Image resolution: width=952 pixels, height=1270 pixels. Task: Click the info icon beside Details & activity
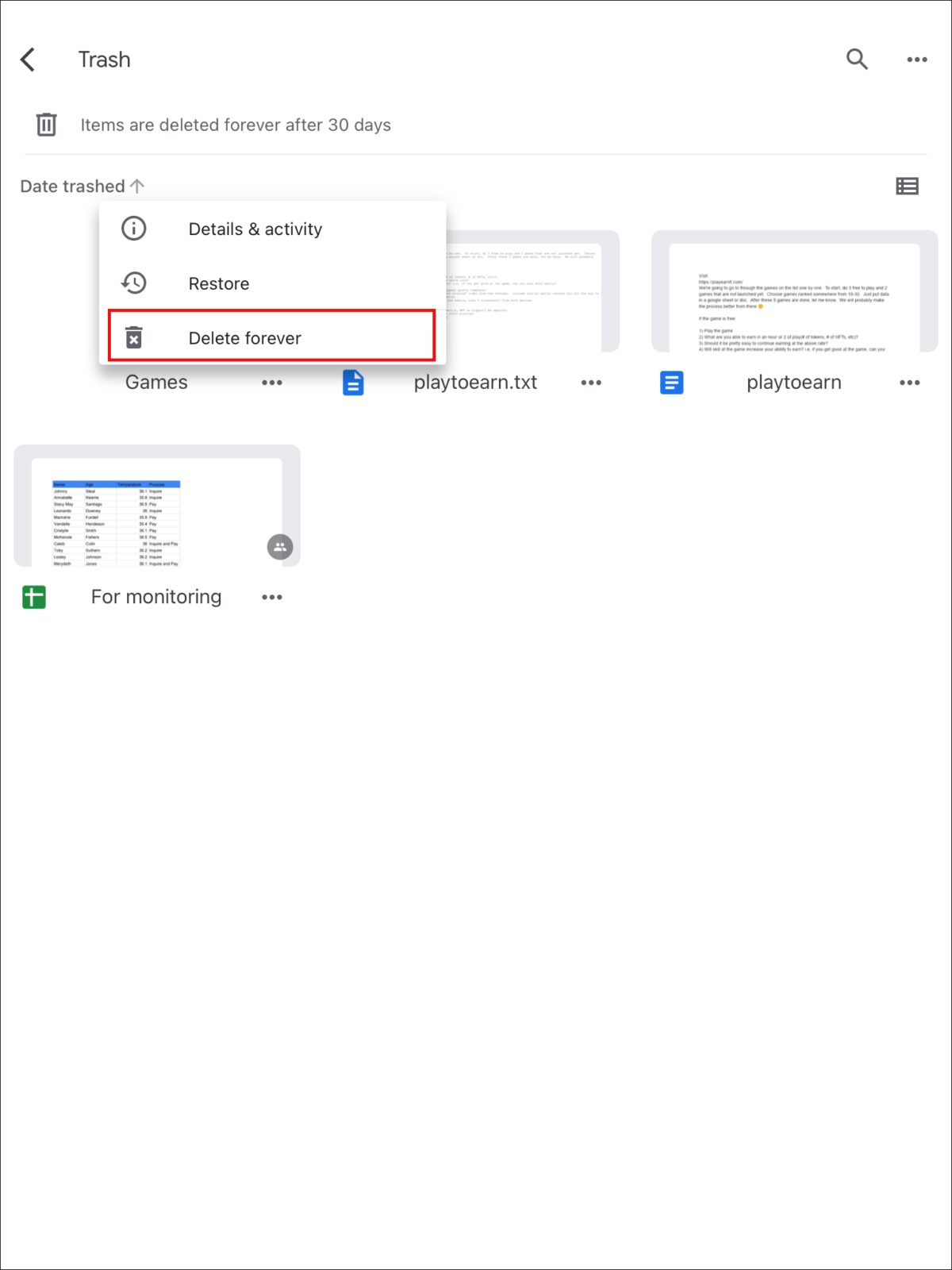click(133, 229)
